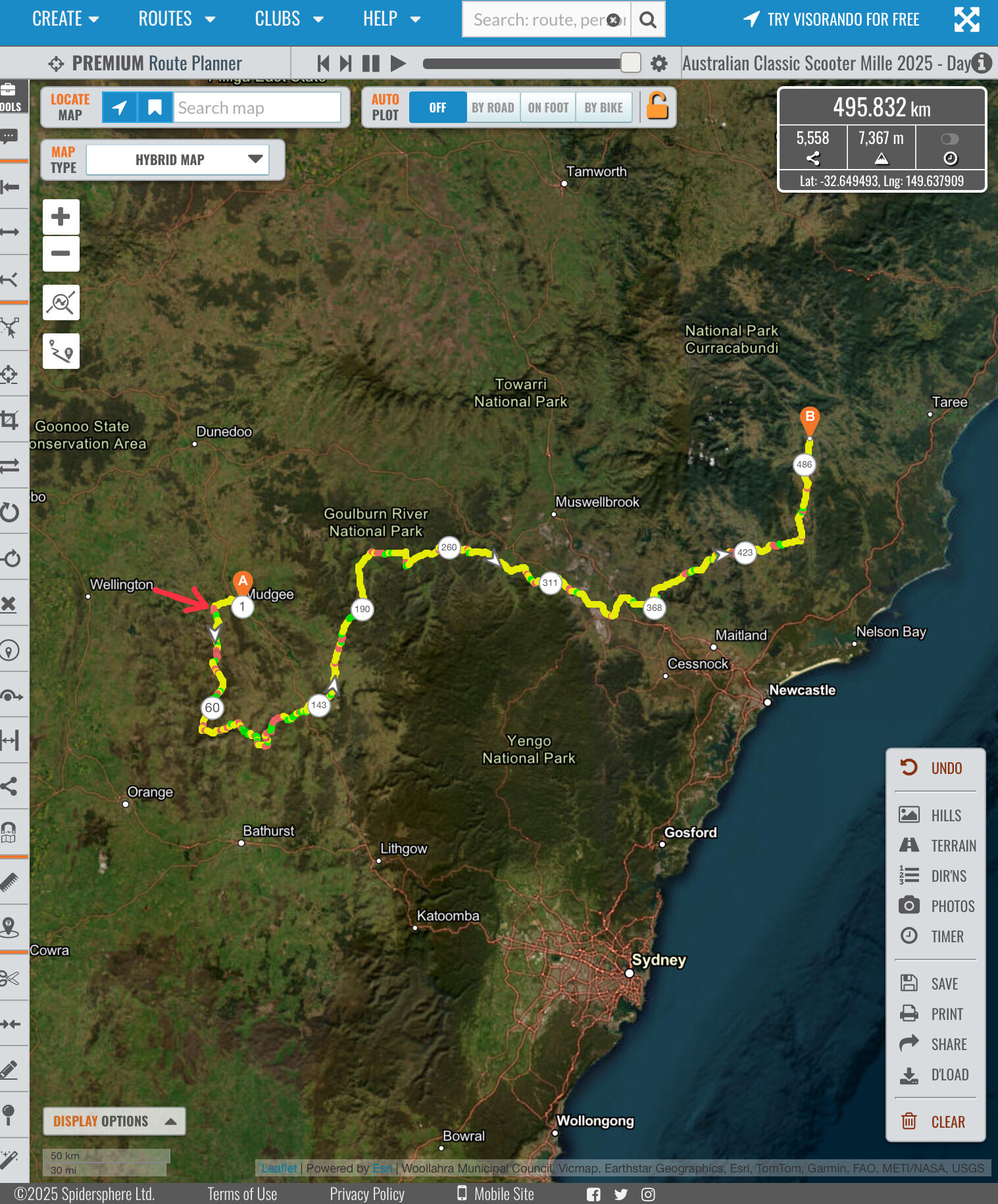Click the Search map input field

click(x=257, y=108)
